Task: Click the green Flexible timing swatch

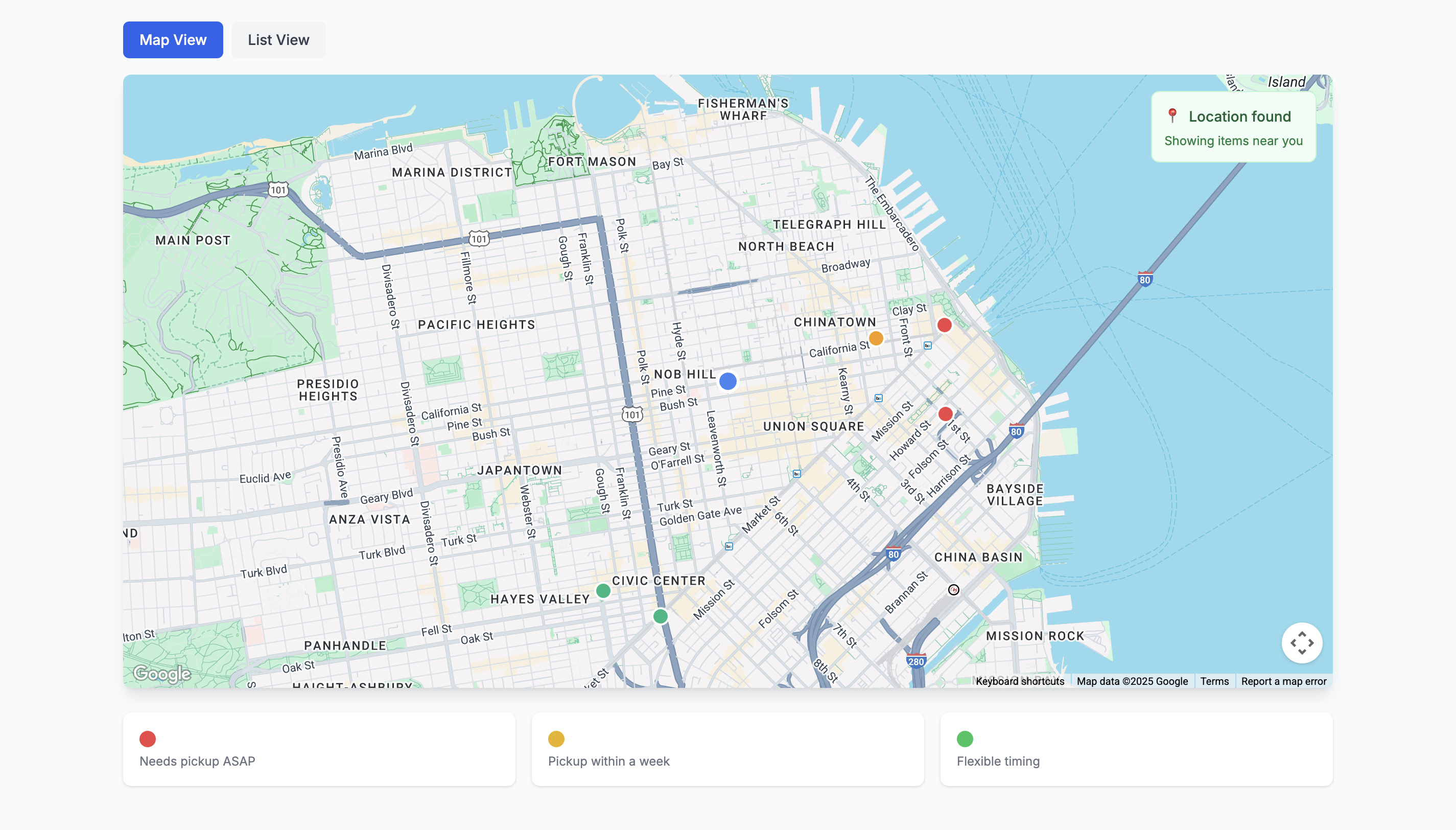Action: tap(965, 739)
